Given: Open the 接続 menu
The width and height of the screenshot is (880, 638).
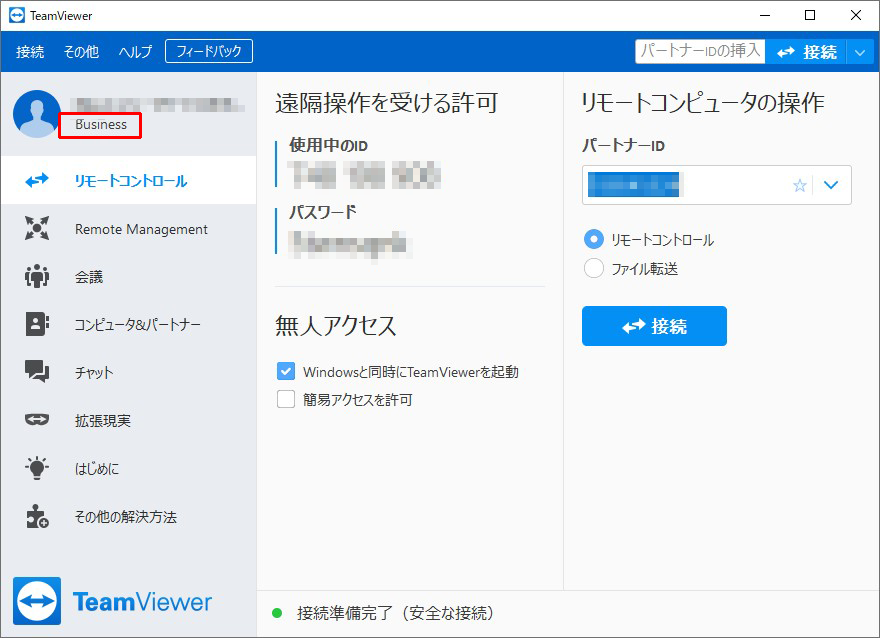Looking at the screenshot, I should (x=30, y=52).
